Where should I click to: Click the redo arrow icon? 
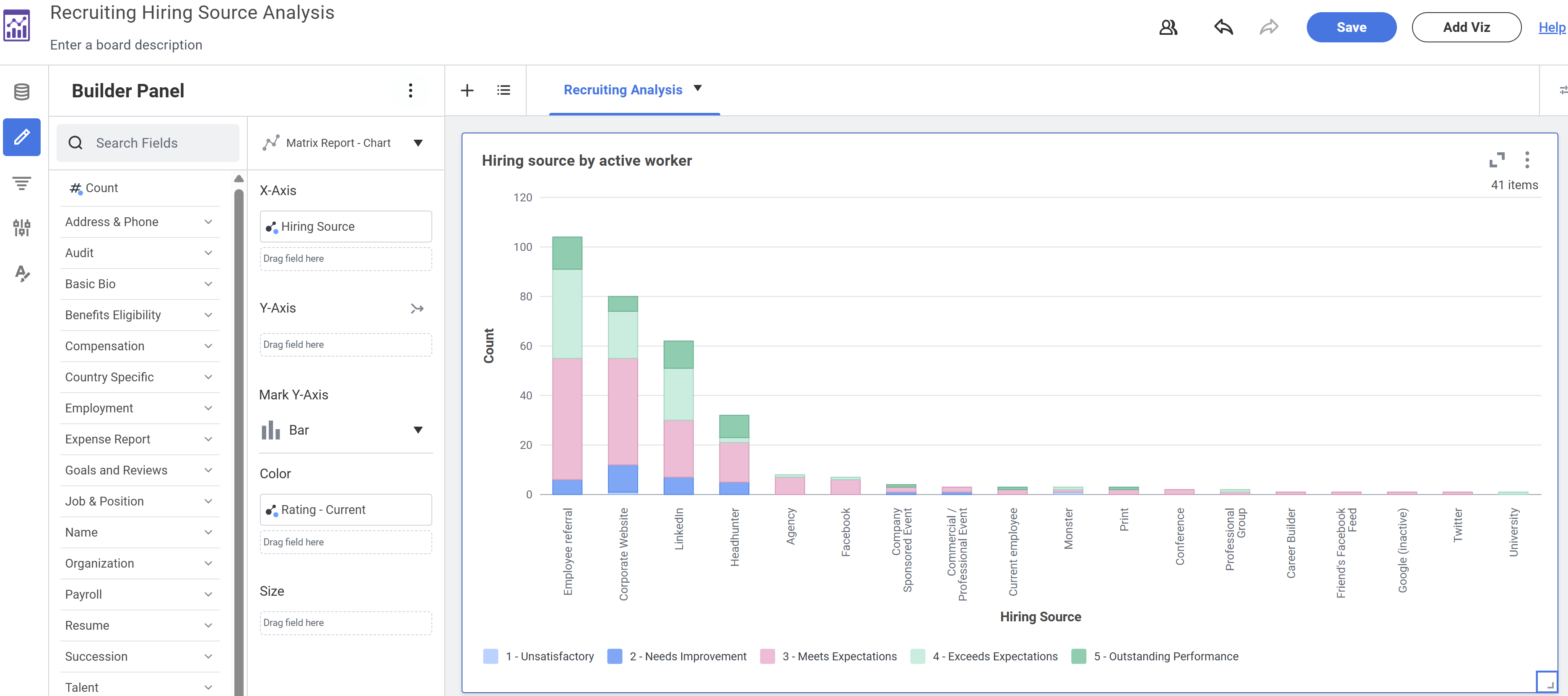point(1269,27)
